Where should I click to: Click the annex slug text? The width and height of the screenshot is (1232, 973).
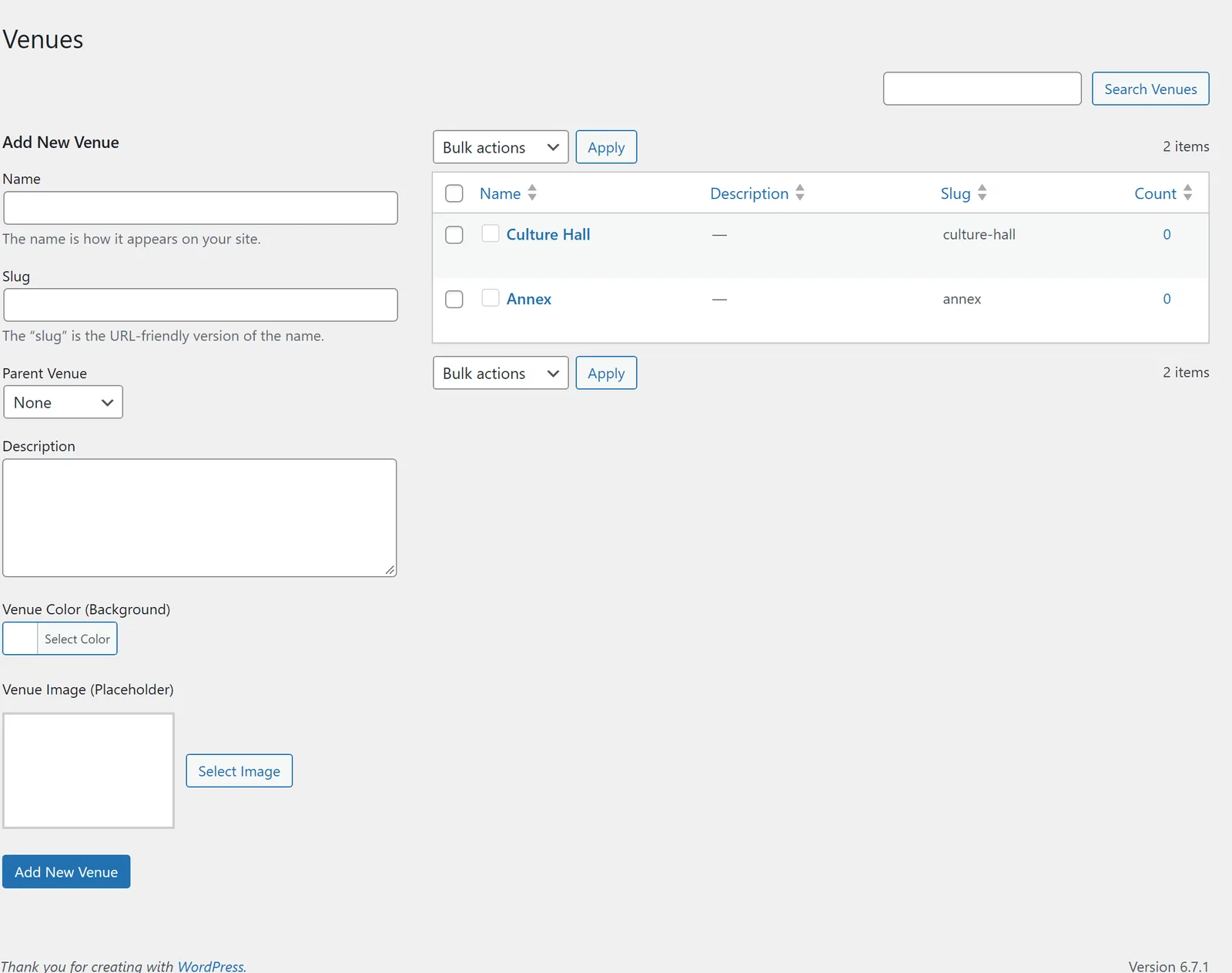[x=962, y=299]
